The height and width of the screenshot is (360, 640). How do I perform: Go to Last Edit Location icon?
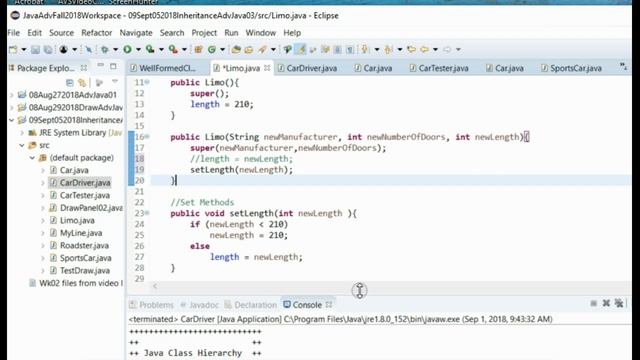411,49
